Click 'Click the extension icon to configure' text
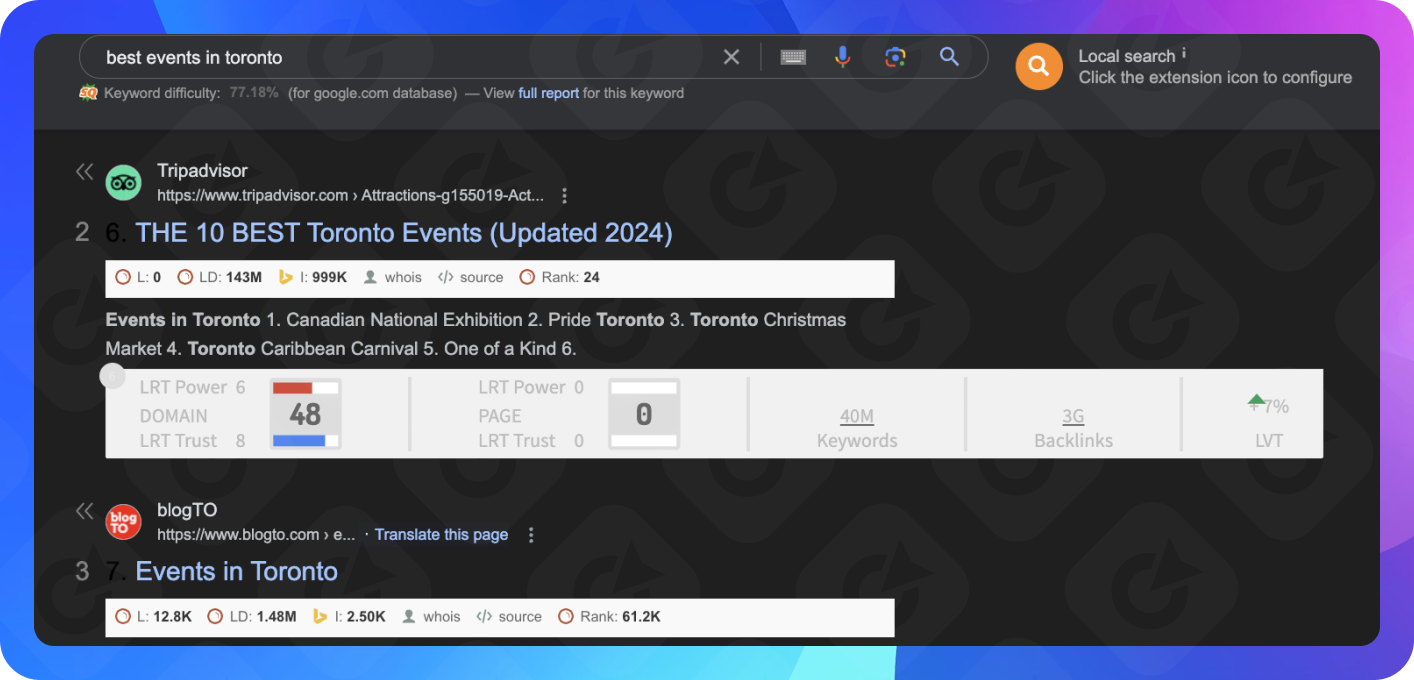Screen dimensions: 1414x680 (1215, 78)
